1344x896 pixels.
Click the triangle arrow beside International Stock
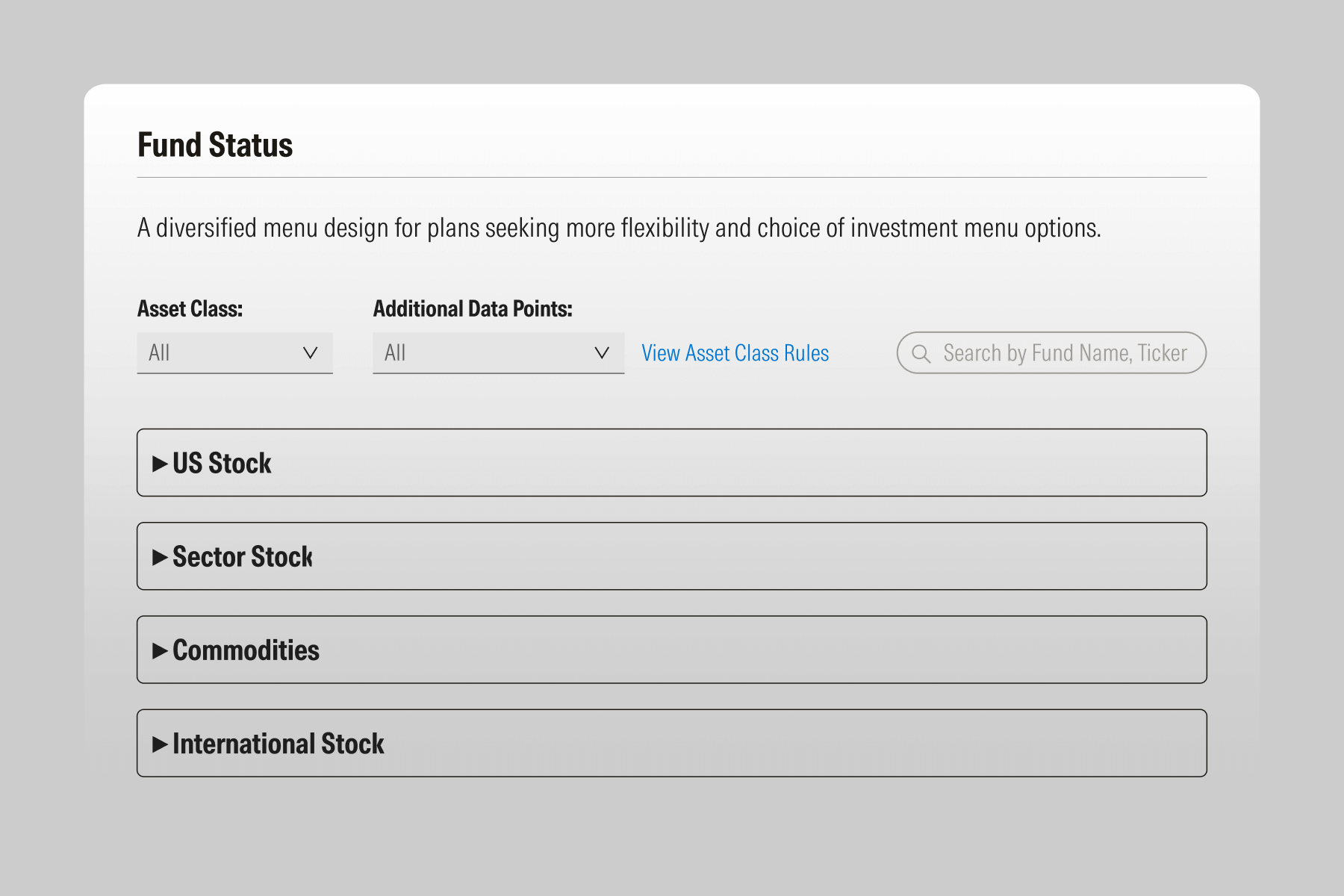click(159, 744)
